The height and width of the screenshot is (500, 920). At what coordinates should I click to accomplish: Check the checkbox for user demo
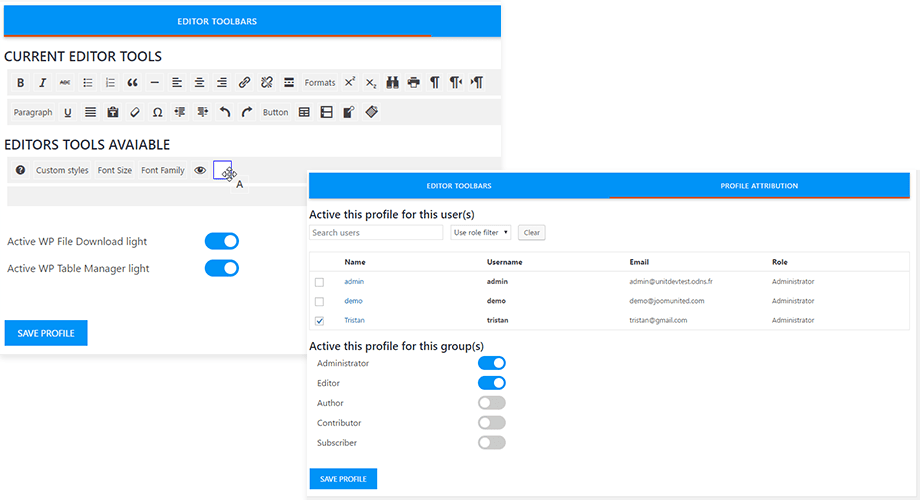[x=319, y=301]
